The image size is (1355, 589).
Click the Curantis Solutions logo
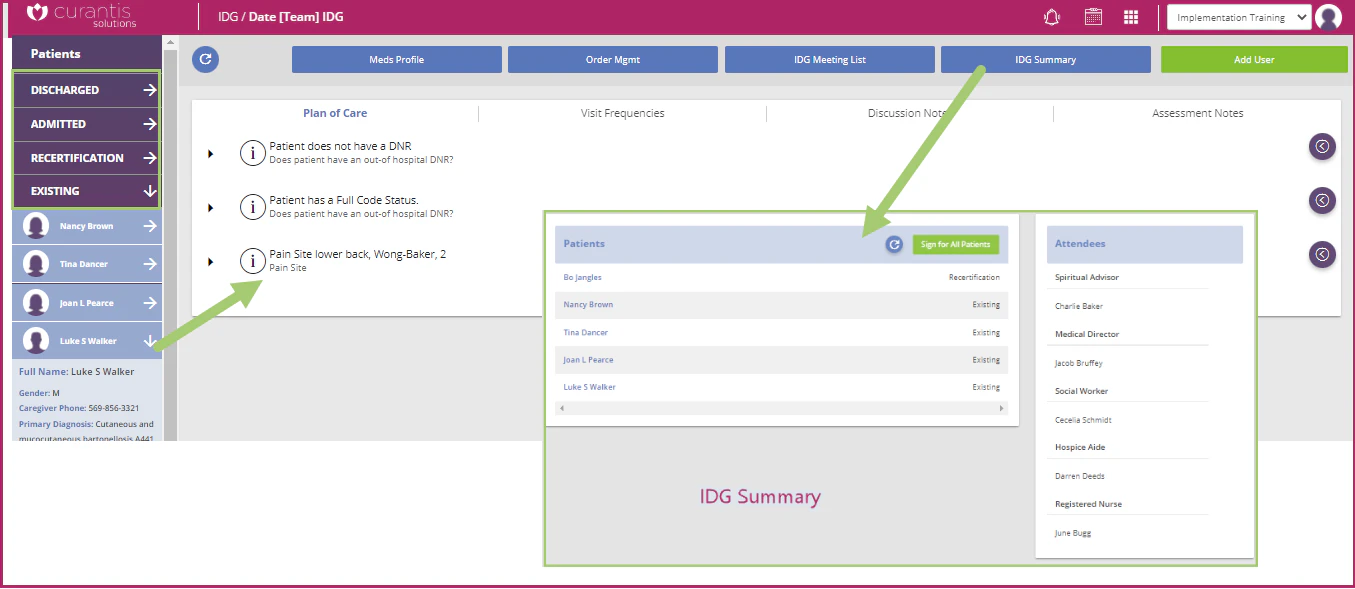tap(88, 16)
